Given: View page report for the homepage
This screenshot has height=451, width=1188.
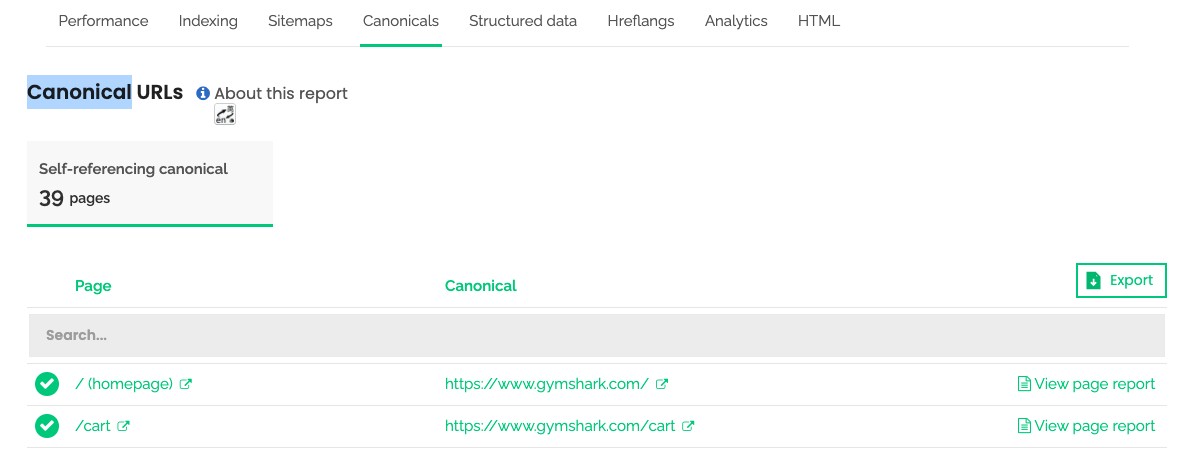Looking at the screenshot, I should pos(1086,384).
